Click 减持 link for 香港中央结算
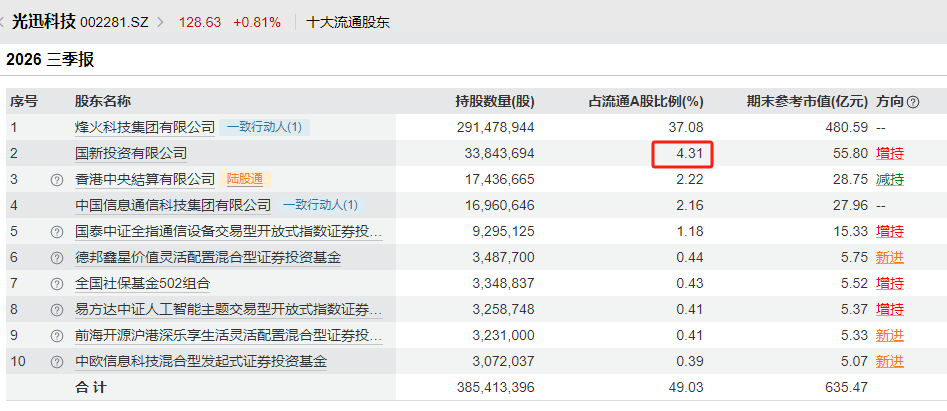947x411 pixels. click(890, 179)
